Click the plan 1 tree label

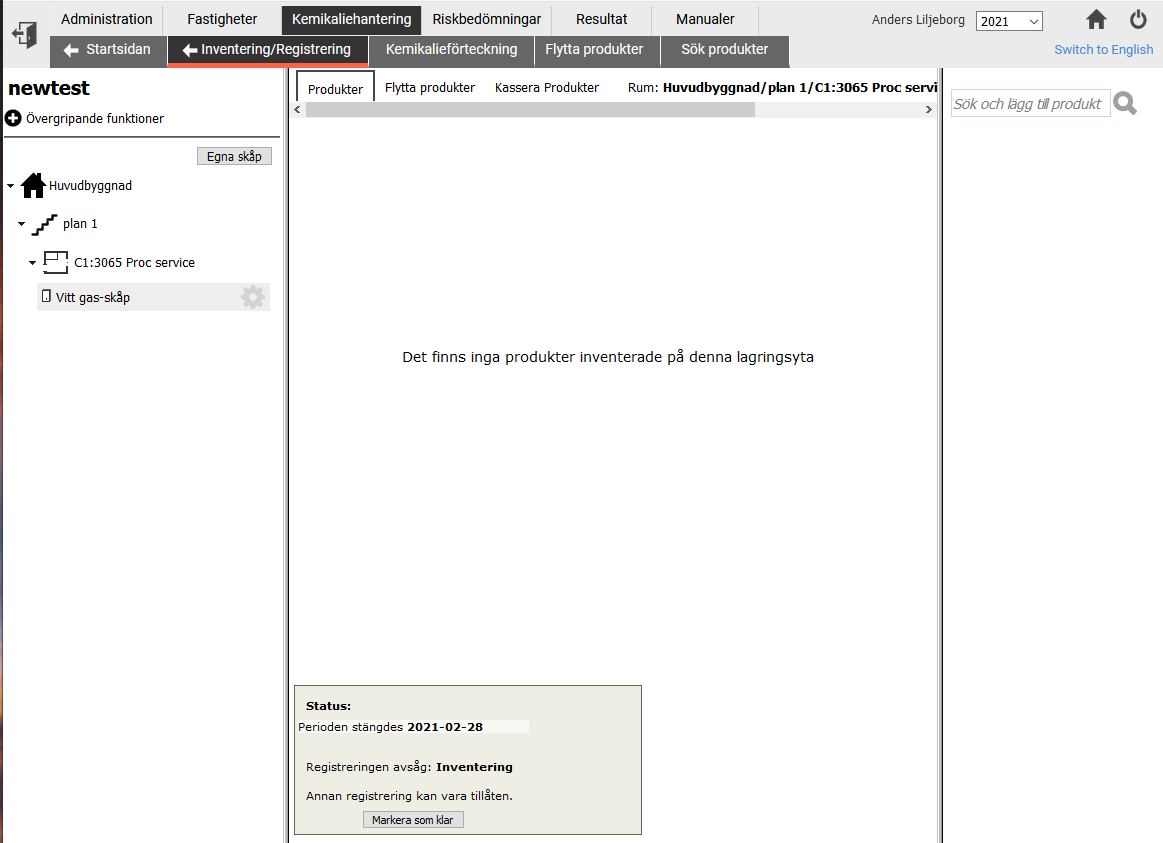pyautogui.click(x=80, y=224)
